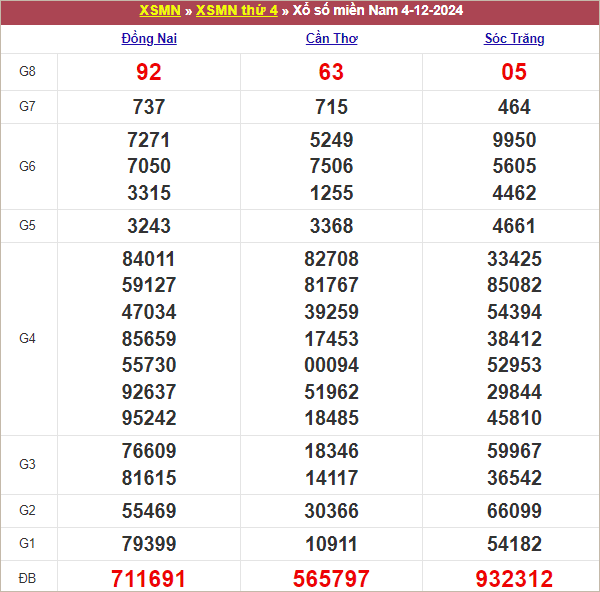
Task: Click the ĐB row label
Action: click(x=28, y=578)
